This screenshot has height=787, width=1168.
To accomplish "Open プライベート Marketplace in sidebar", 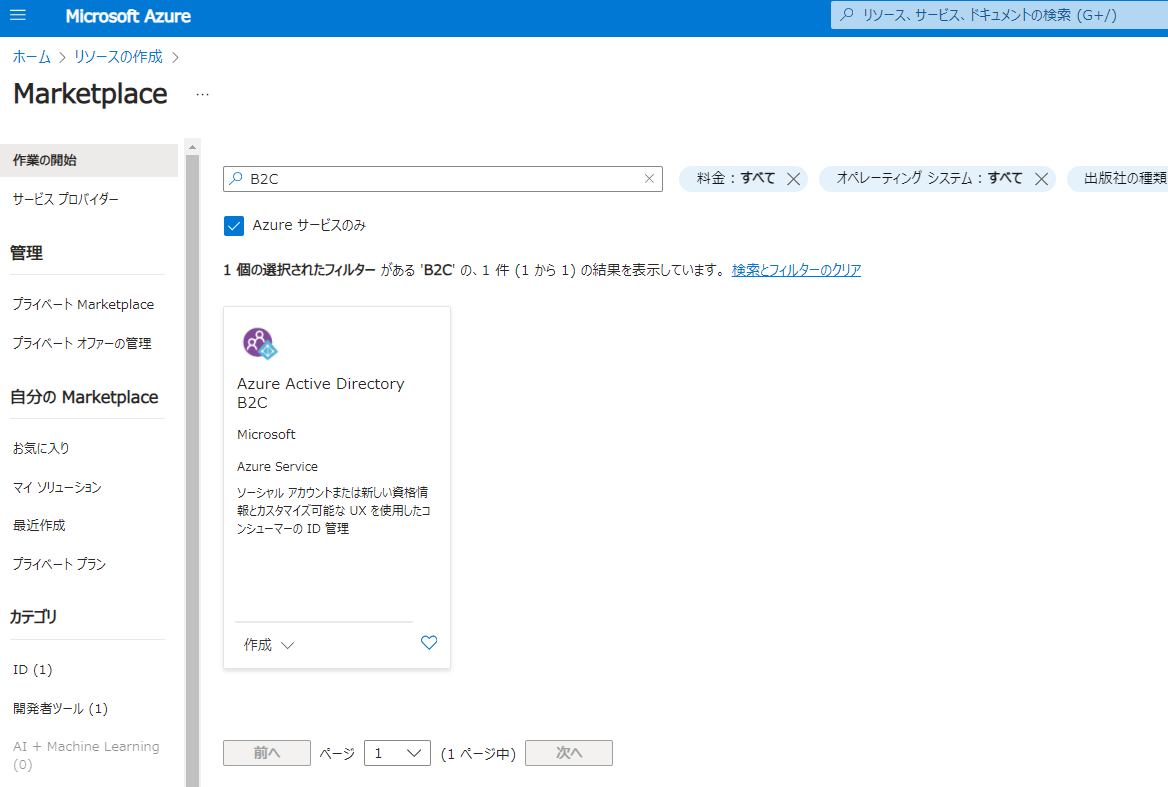I will (x=83, y=305).
